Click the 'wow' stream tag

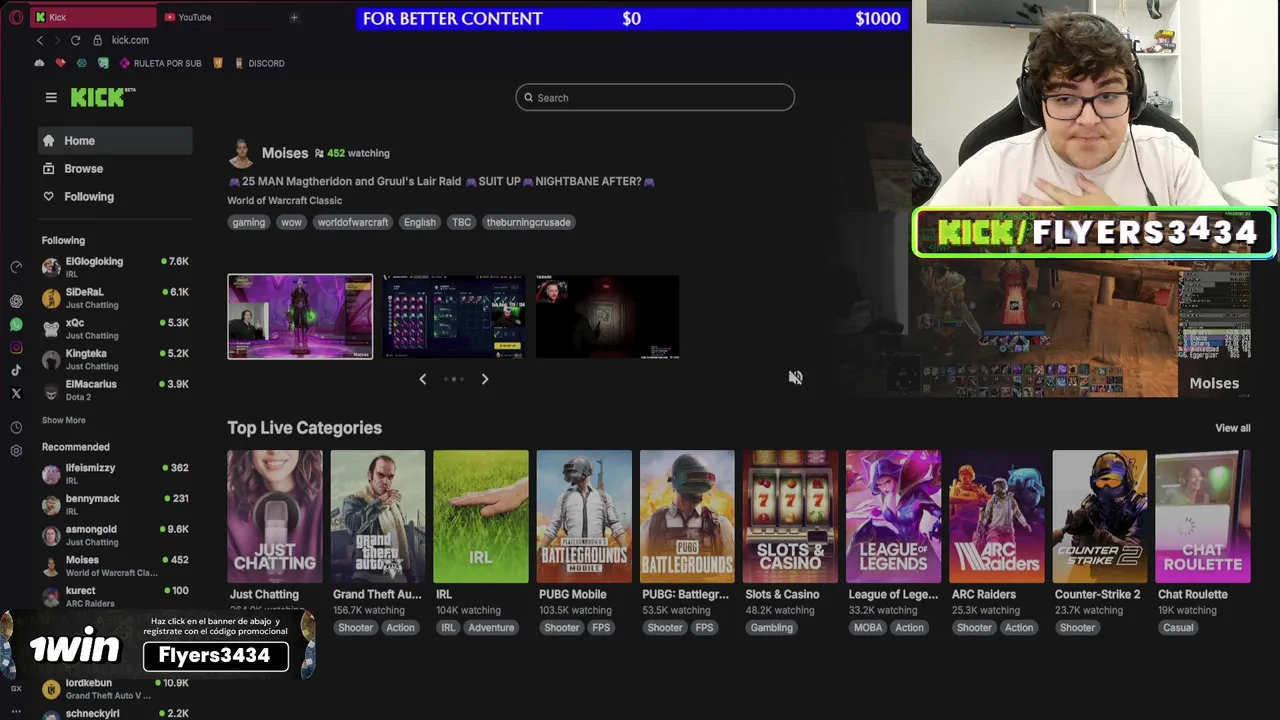(x=291, y=222)
